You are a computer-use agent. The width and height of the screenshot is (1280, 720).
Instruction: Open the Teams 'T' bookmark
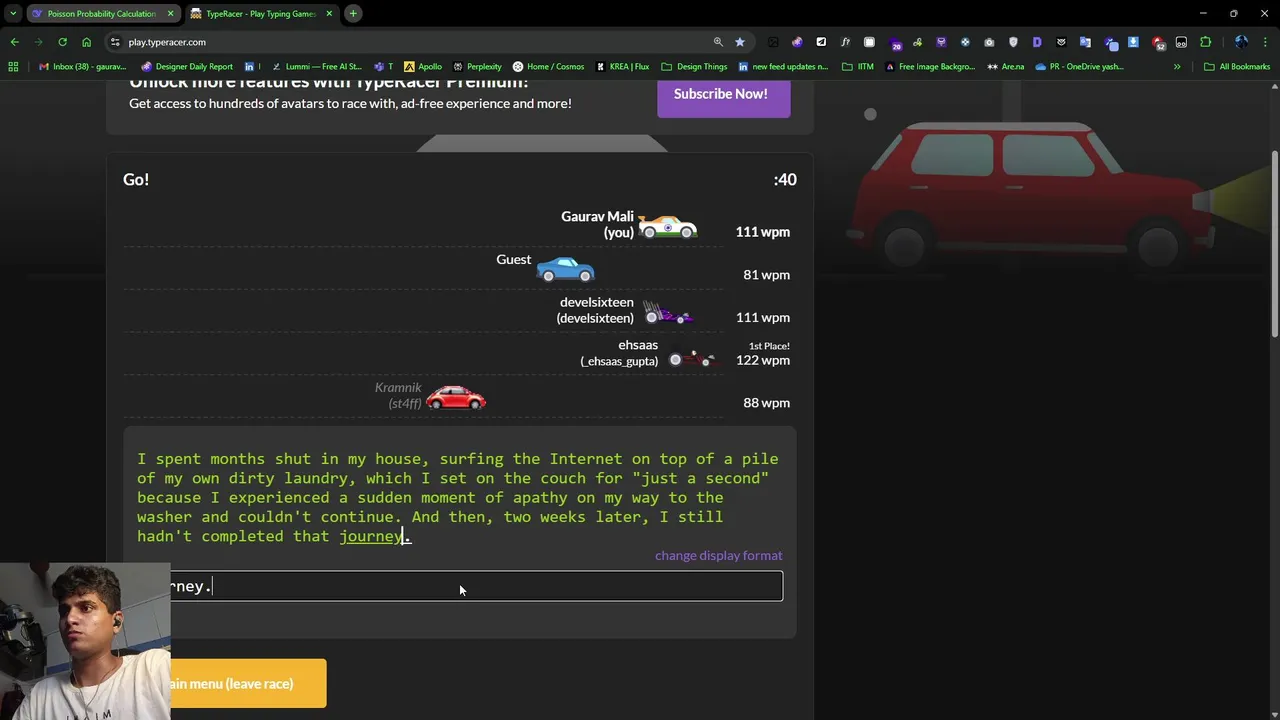[x=383, y=67]
